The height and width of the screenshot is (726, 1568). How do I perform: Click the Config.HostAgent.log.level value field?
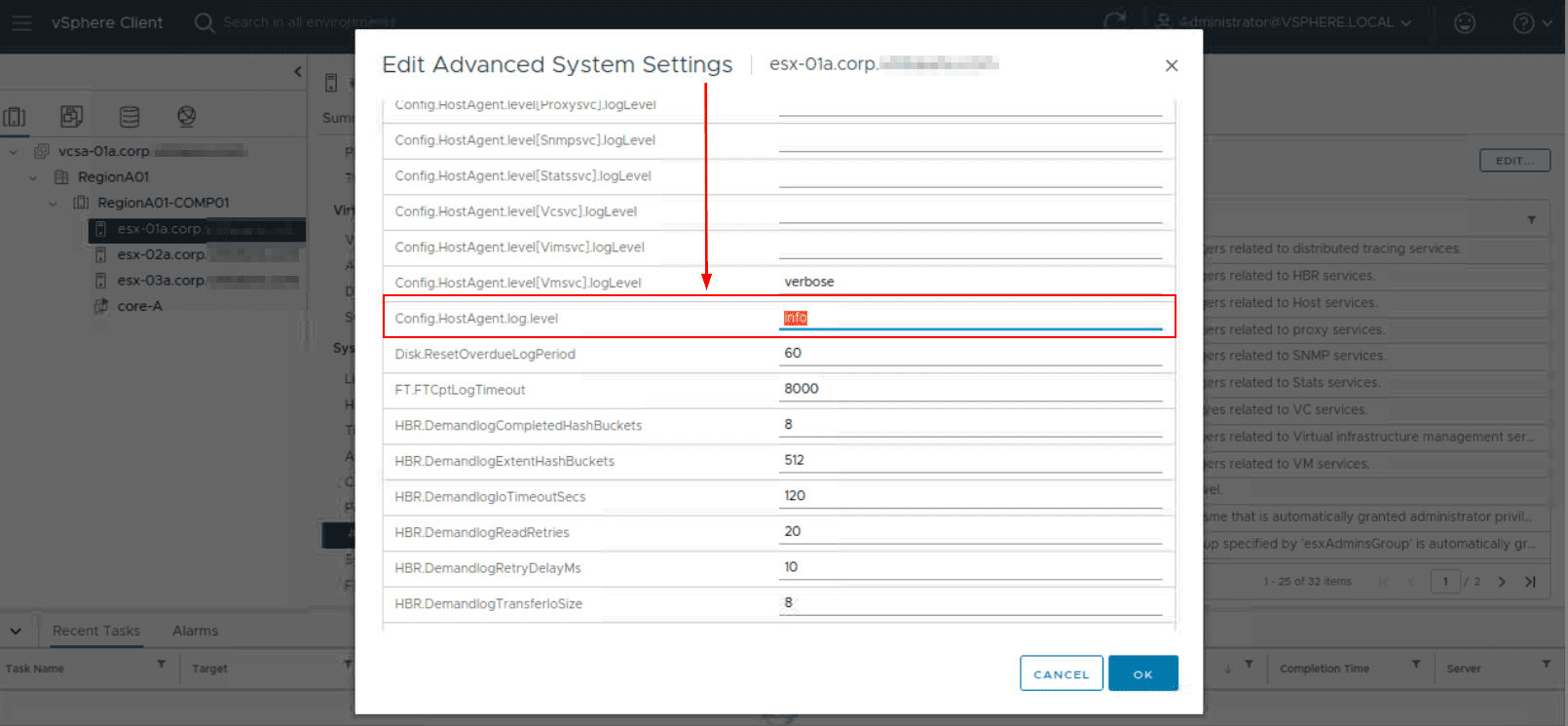(x=970, y=318)
